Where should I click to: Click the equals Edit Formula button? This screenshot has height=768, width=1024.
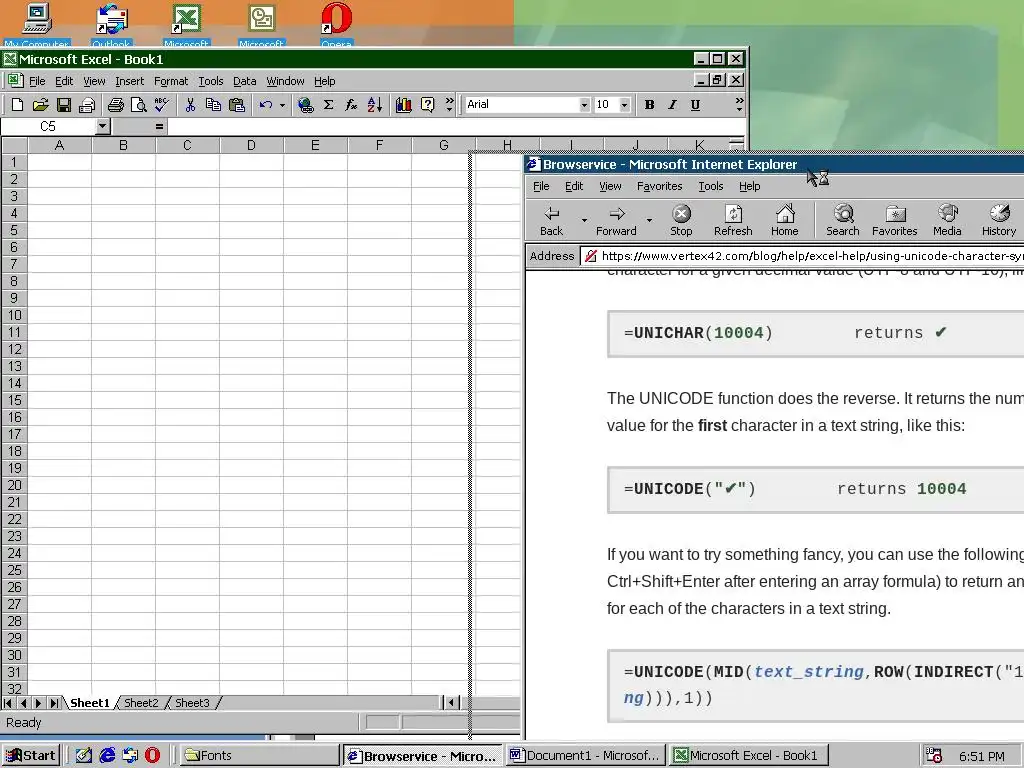[159, 126]
